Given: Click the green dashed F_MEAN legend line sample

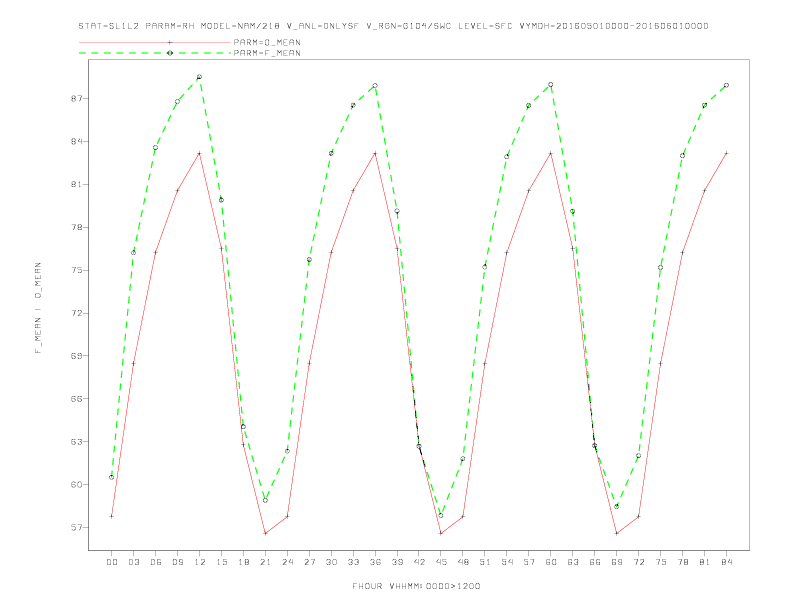Looking at the screenshot, I should click(x=155, y=53).
